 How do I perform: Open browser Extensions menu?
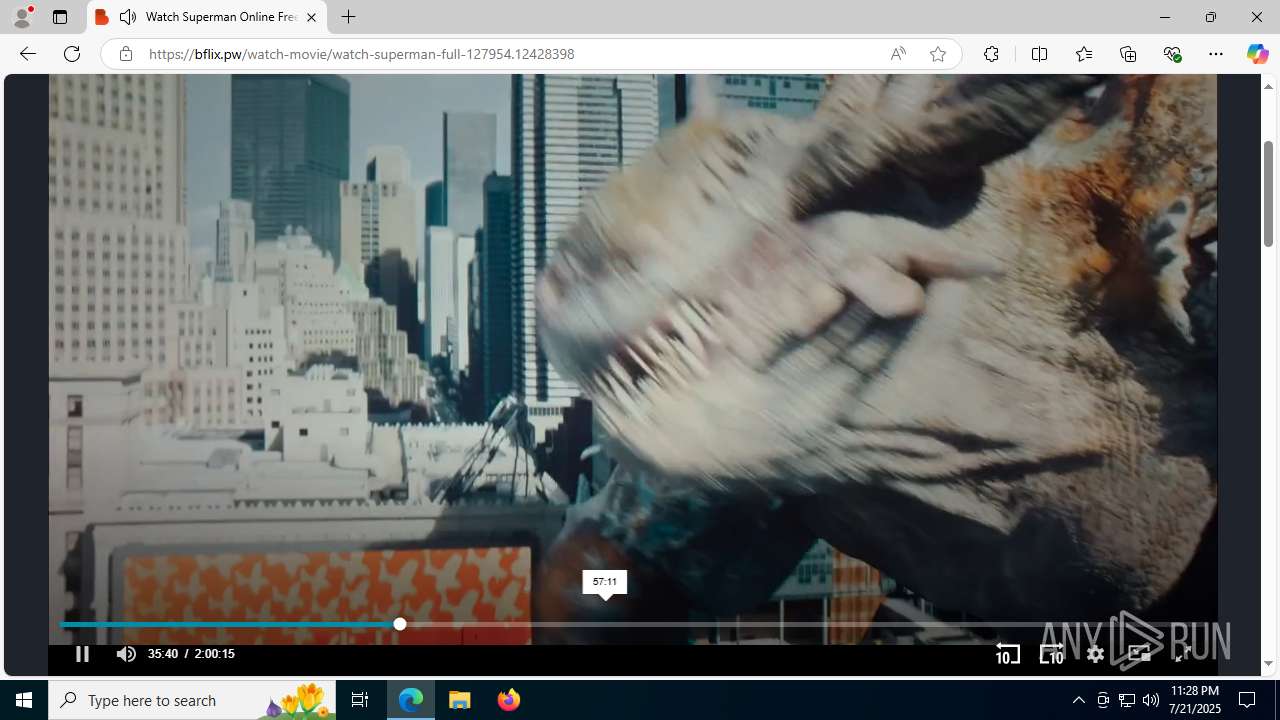[991, 54]
